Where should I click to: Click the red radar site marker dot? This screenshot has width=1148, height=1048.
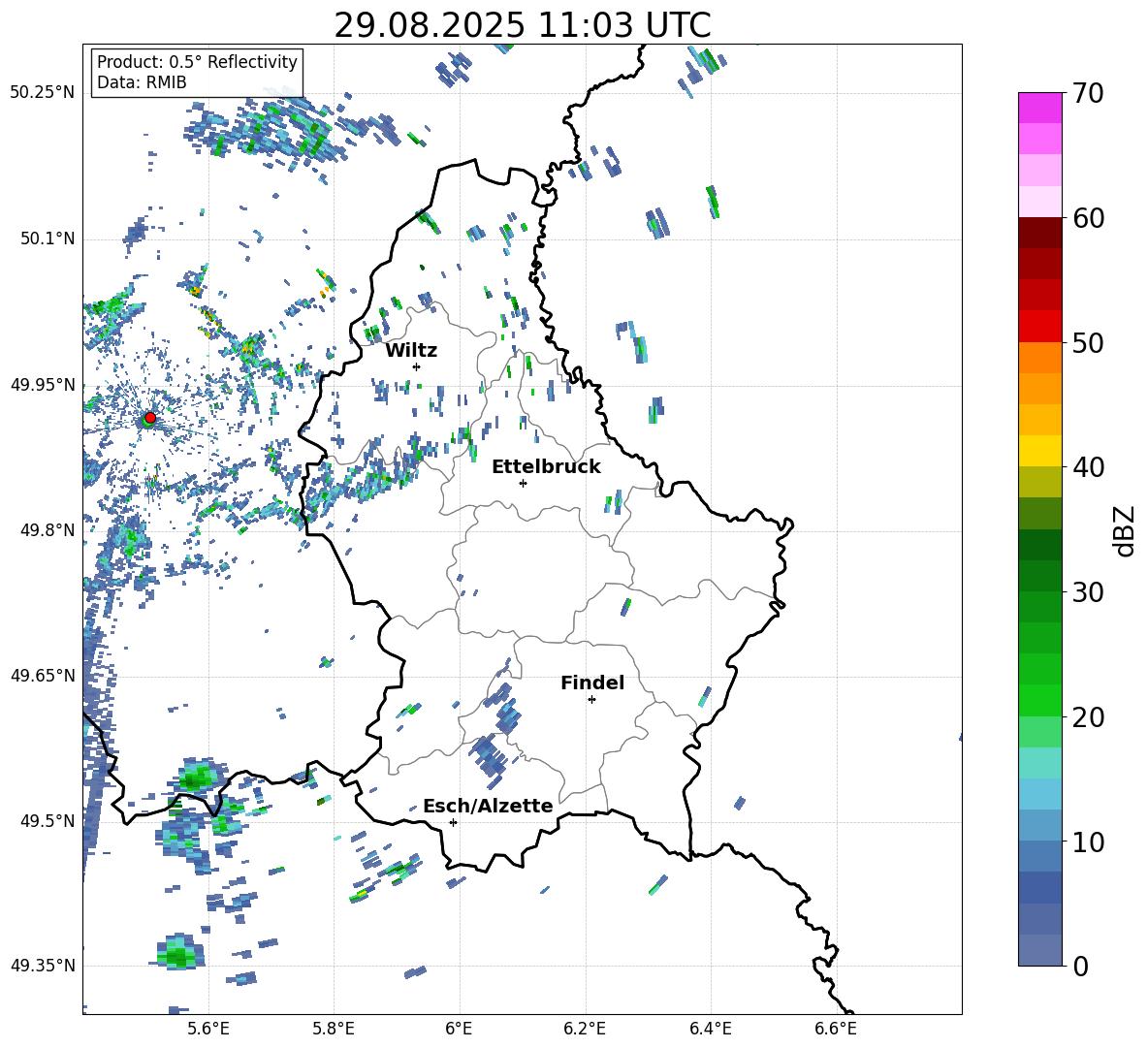click(150, 418)
